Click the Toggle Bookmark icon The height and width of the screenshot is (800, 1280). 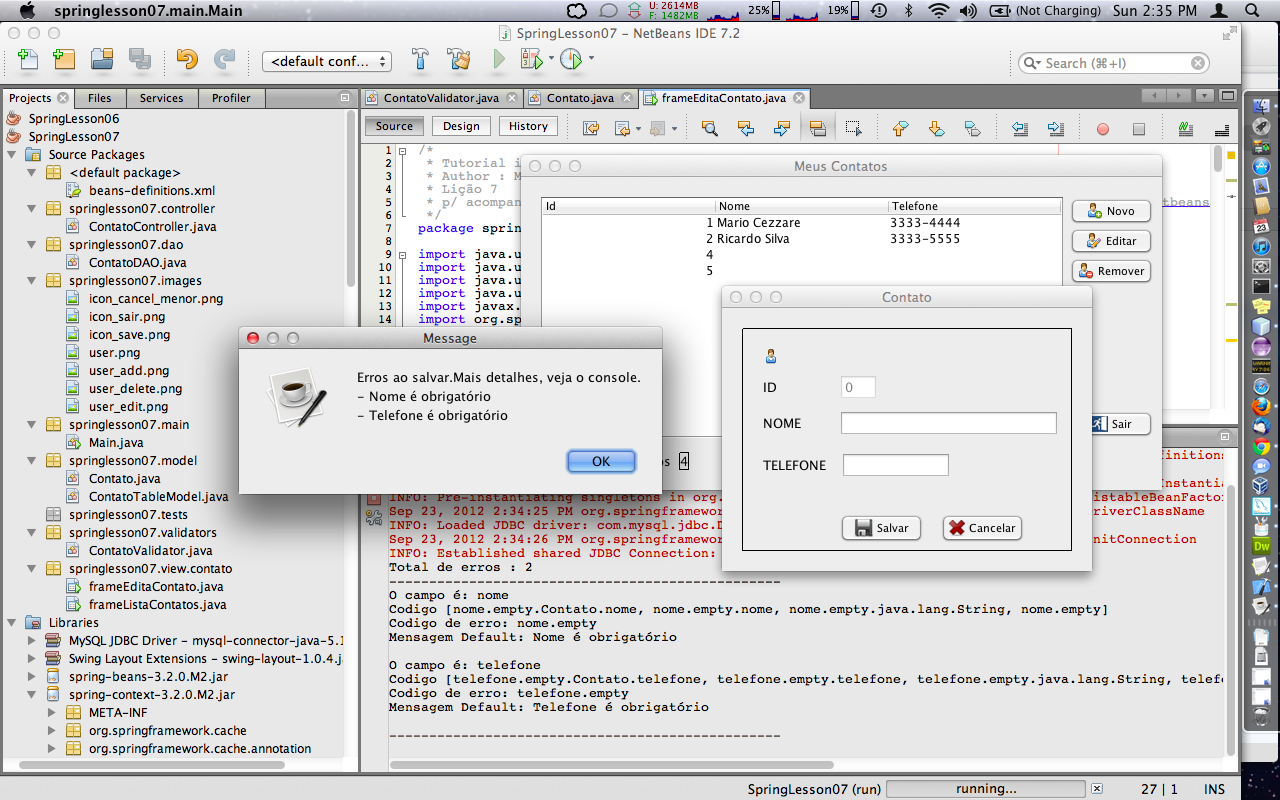(972, 128)
